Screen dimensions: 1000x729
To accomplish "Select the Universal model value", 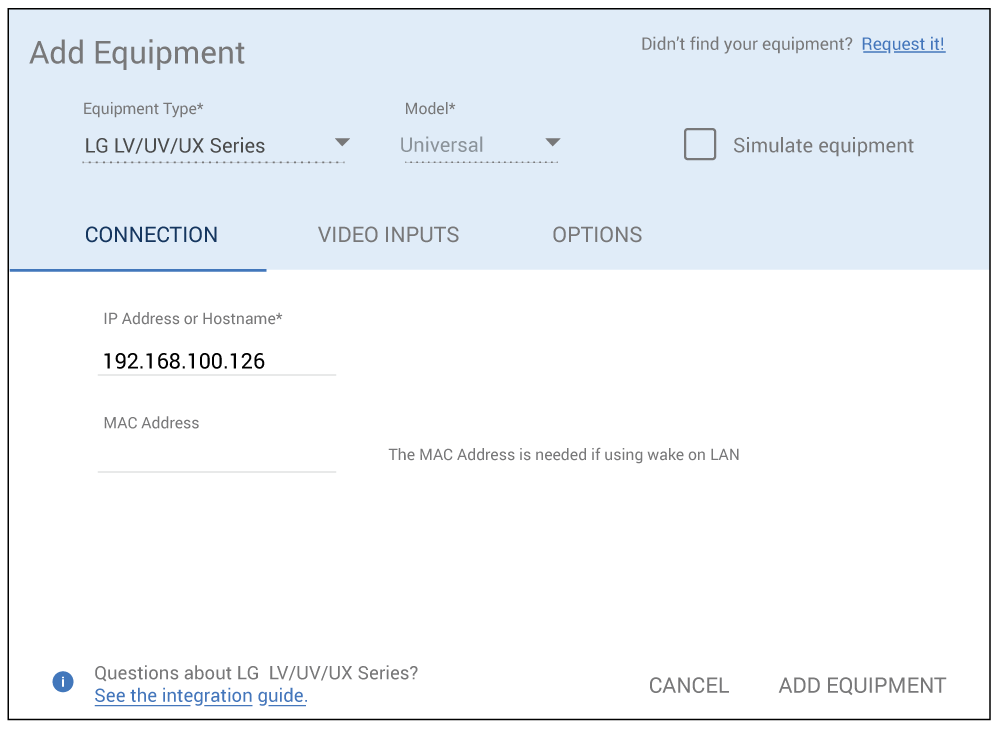I will pos(442,146).
